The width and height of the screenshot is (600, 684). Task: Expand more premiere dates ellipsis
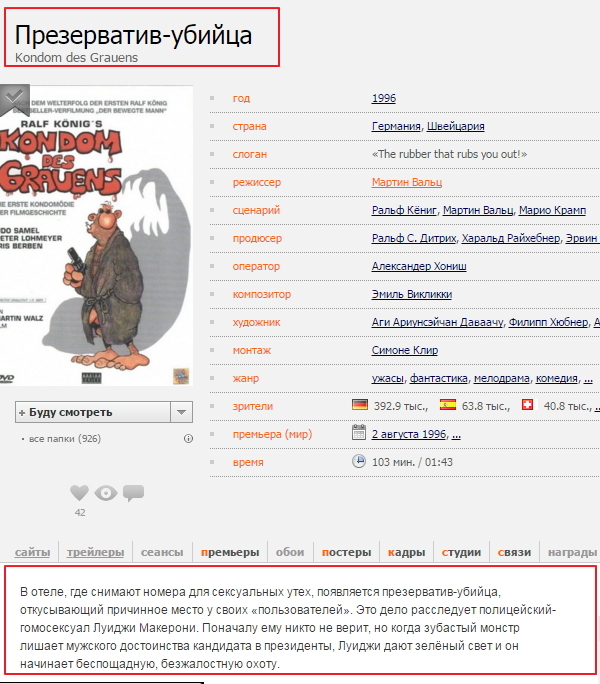pyautogui.click(x=456, y=435)
